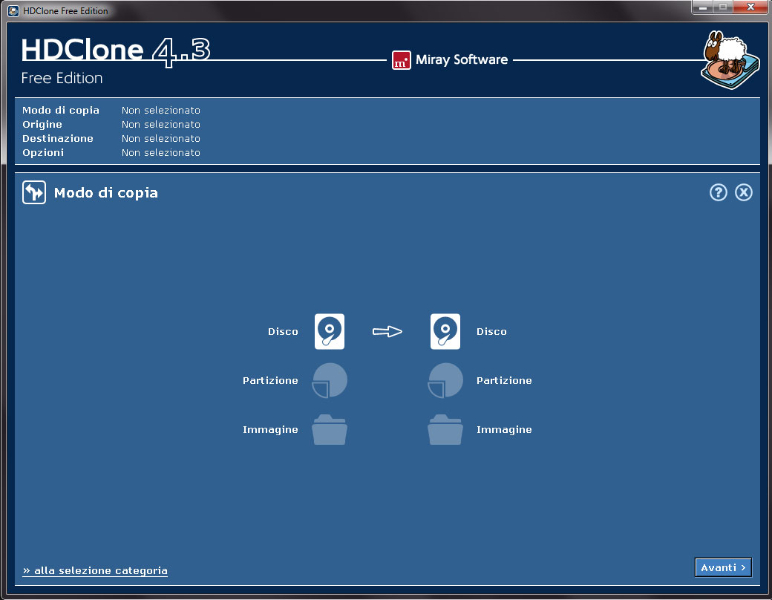The image size is (772, 600).
Task: Pick the source Immagine folder icon
Action: coord(329,430)
